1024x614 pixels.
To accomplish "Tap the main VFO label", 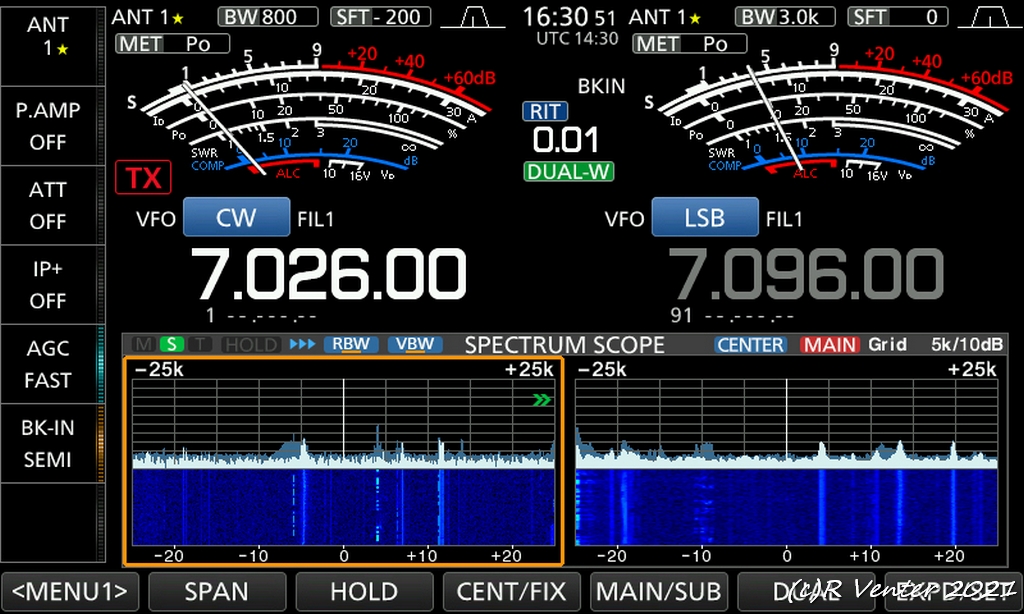I will [155, 219].
